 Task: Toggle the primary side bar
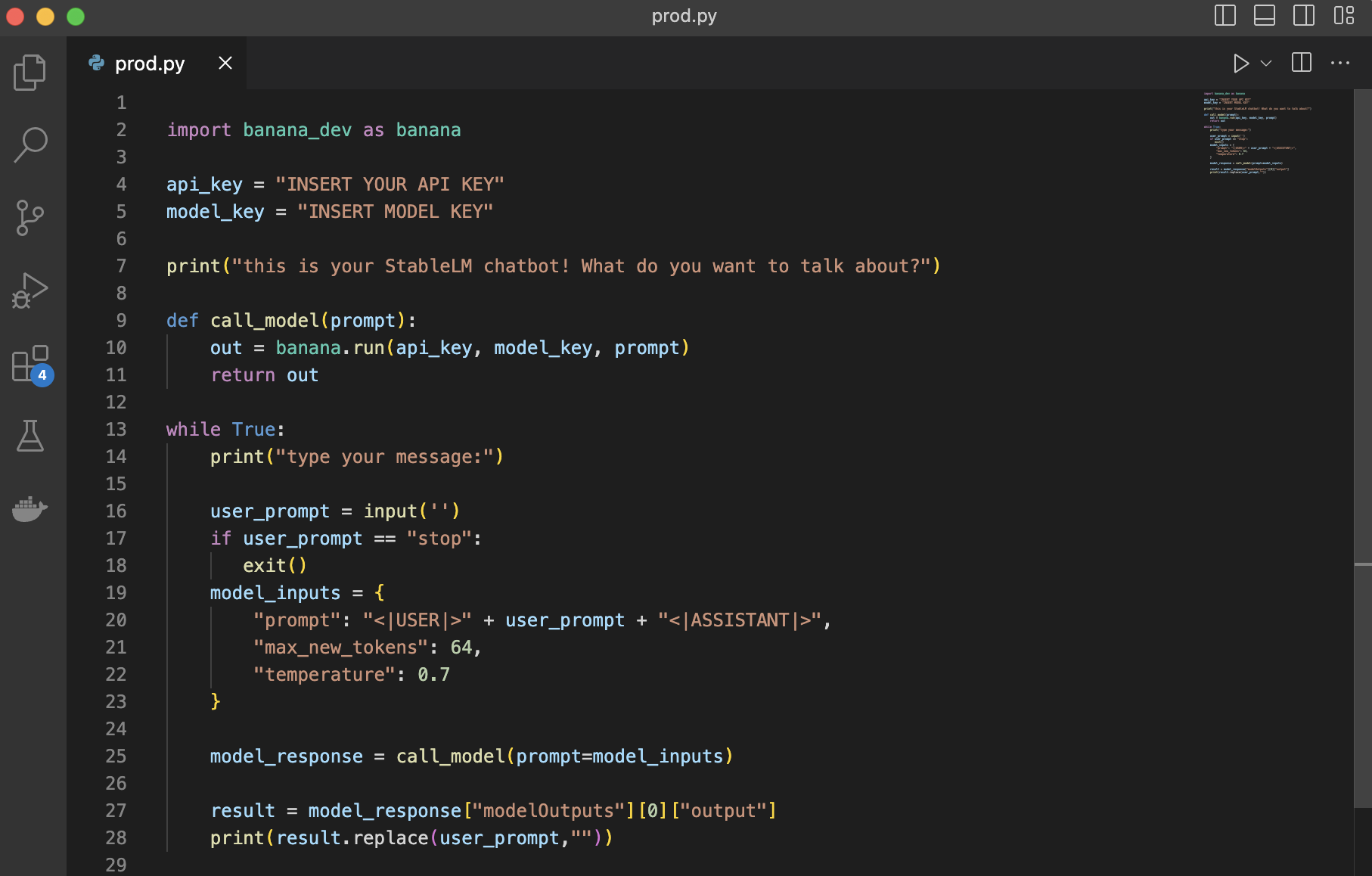(1225, 16)
